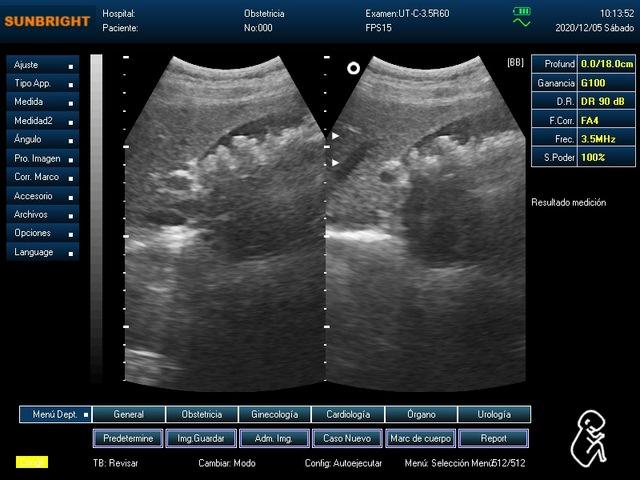Open Pro. Imagen settings

tap(43, 158)
